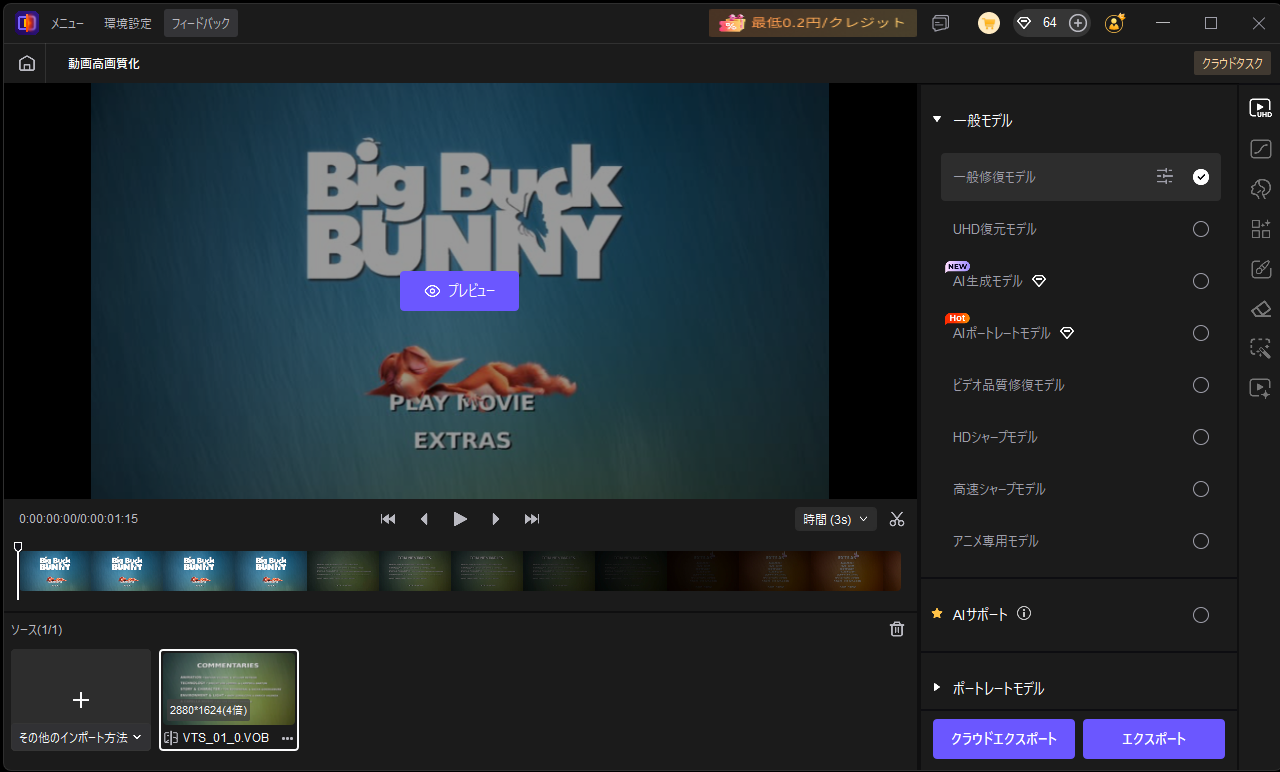Click the 最低0.2円/クレジット promo banner

coord(813,23)
